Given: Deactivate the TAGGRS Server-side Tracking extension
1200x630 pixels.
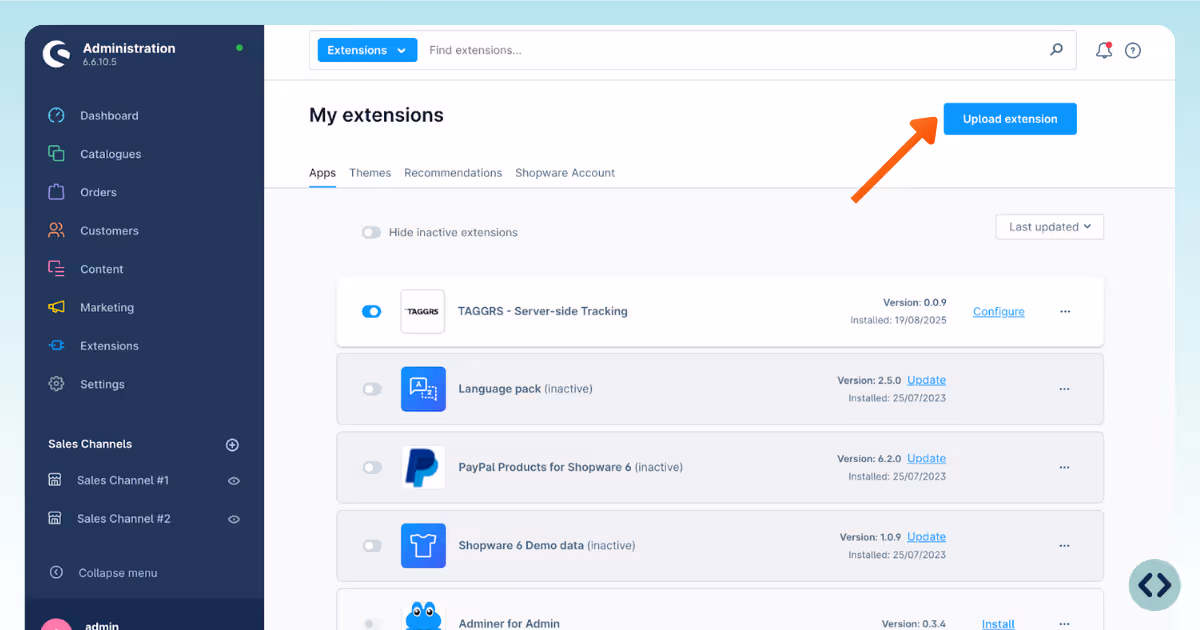Looking at the screenshot, I should 372,312.
